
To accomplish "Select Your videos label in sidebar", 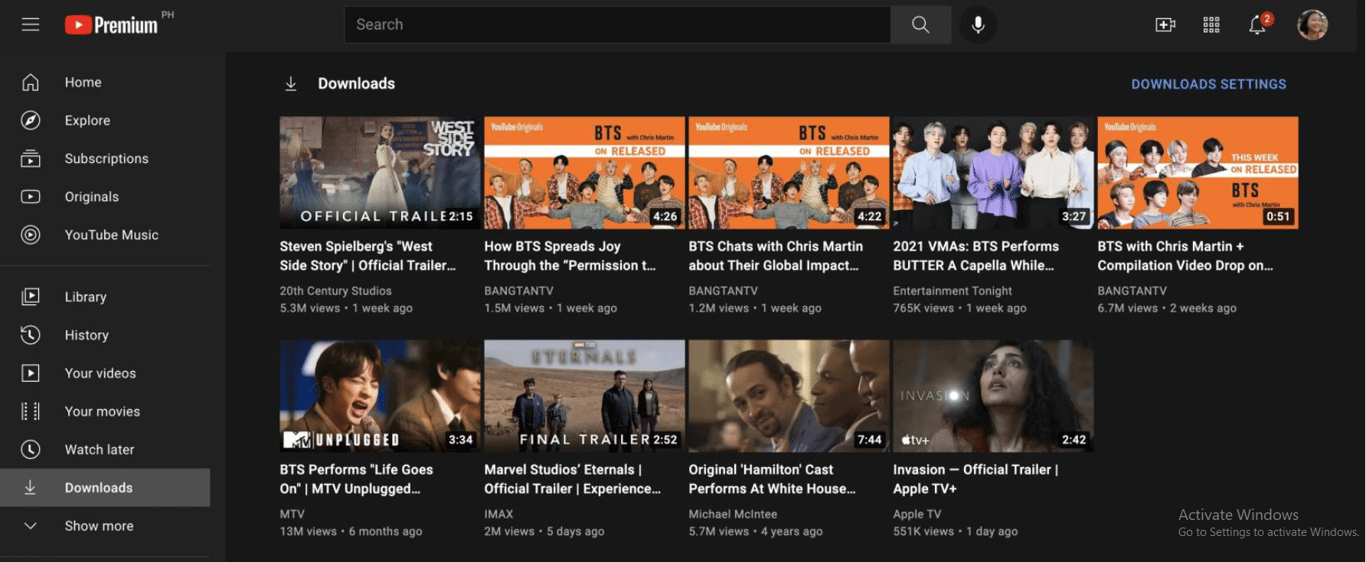I will pos(100,373).
